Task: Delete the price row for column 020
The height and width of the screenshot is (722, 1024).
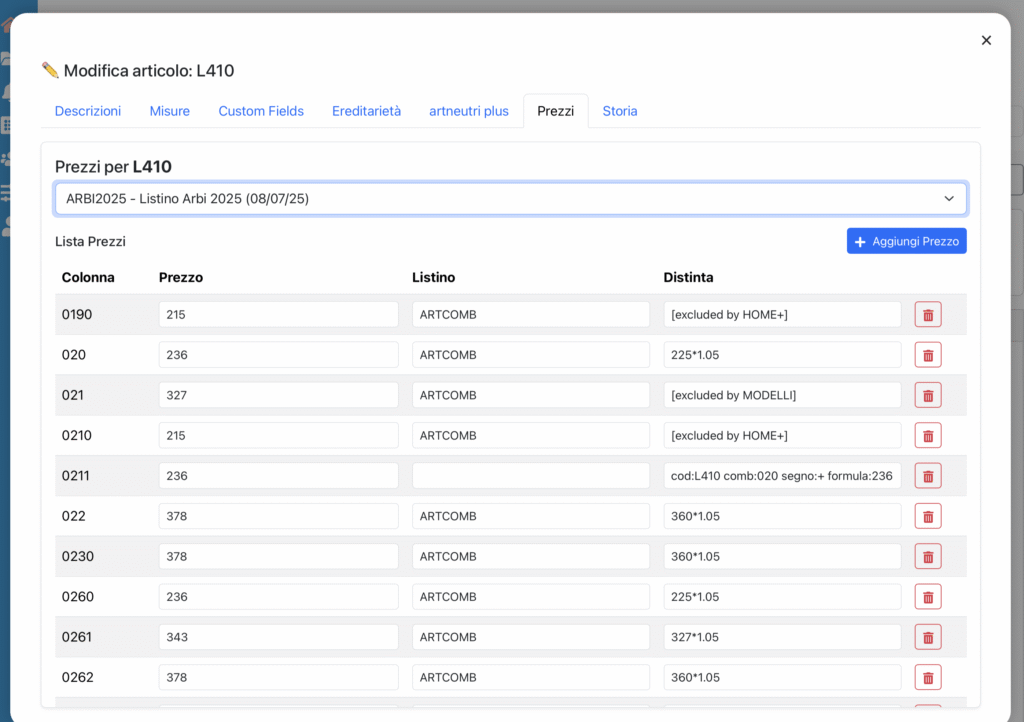Action: 927,355
